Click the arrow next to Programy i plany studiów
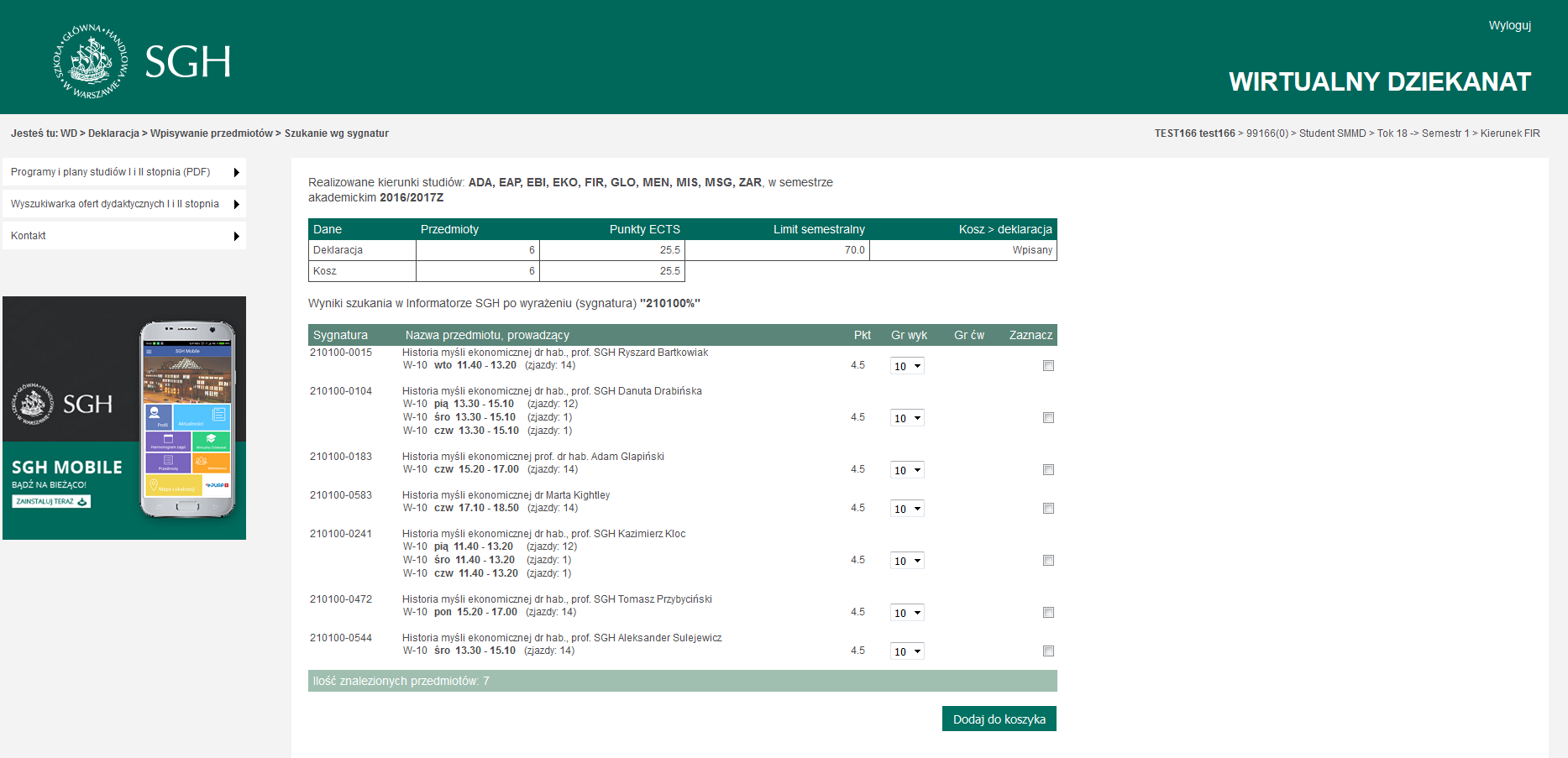1568x758 pixels. coord(237,172)
